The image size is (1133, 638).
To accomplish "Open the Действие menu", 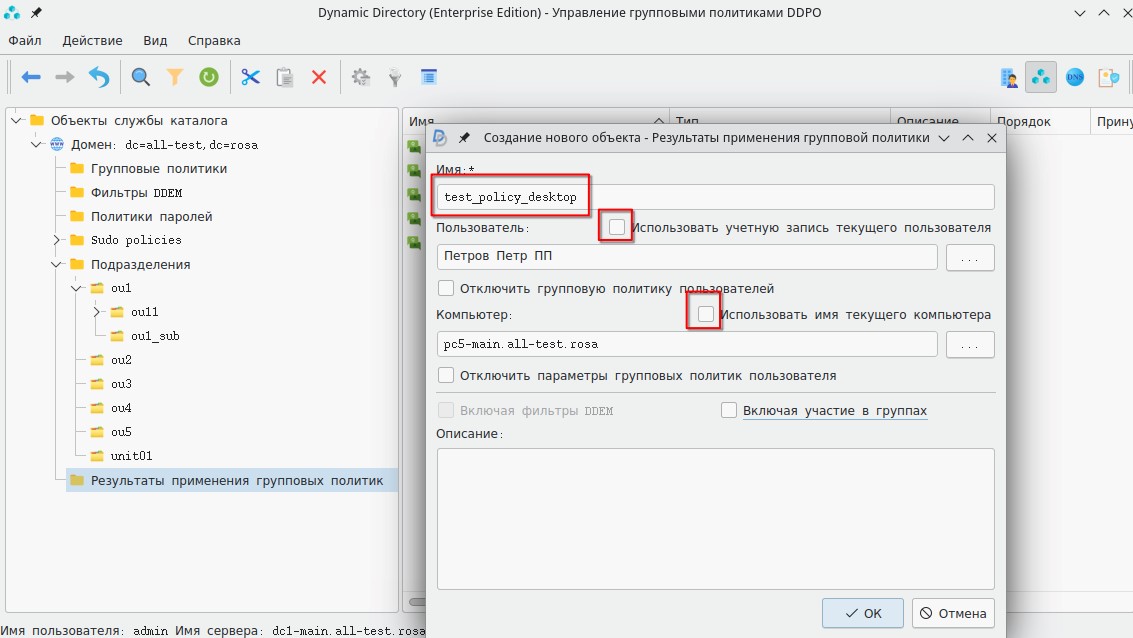I will tap(92, 41).
